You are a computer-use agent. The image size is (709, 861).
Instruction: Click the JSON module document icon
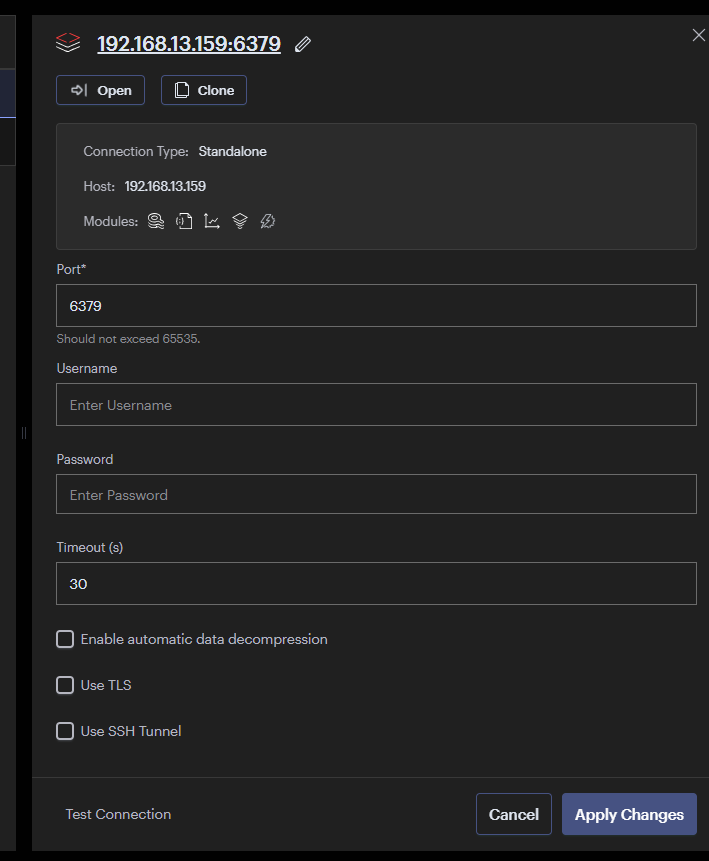(184, 221)
